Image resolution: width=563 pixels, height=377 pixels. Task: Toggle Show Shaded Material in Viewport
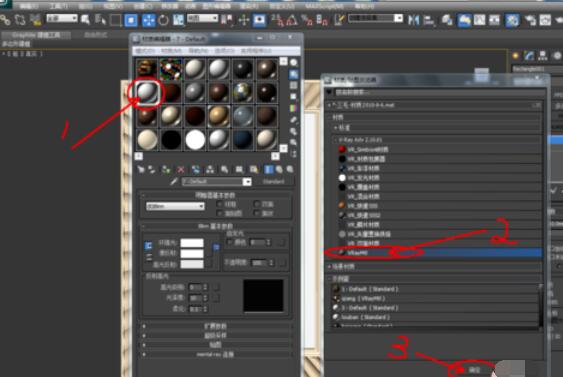pyautogui.click(x=253, y=169)
